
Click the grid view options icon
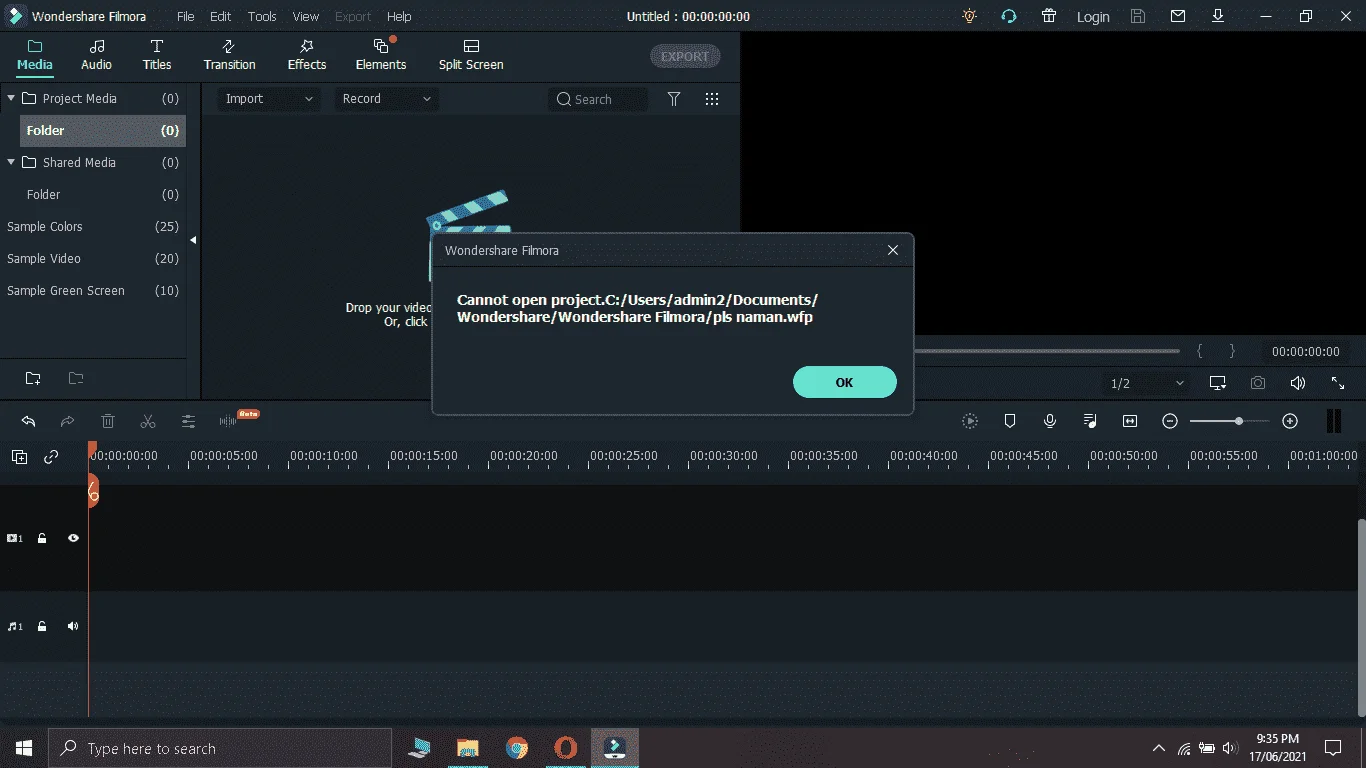click(712, 99)
